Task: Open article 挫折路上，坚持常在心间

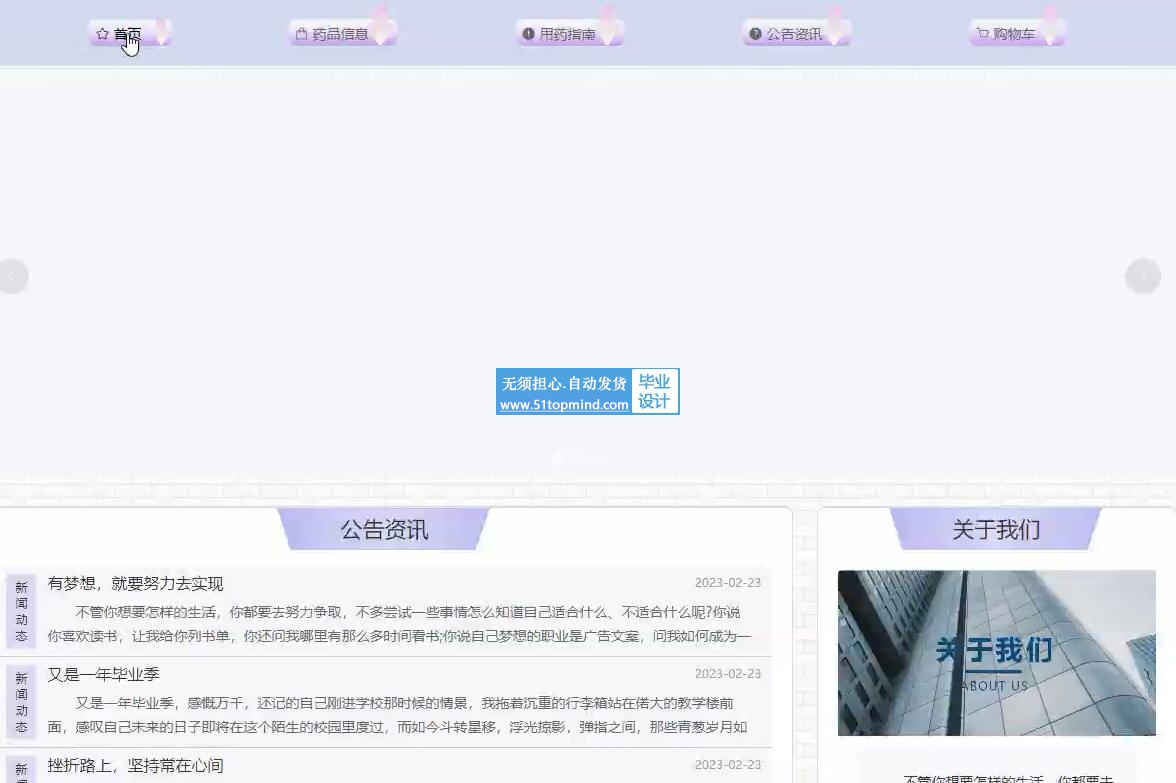Action: tap(136, 765)
